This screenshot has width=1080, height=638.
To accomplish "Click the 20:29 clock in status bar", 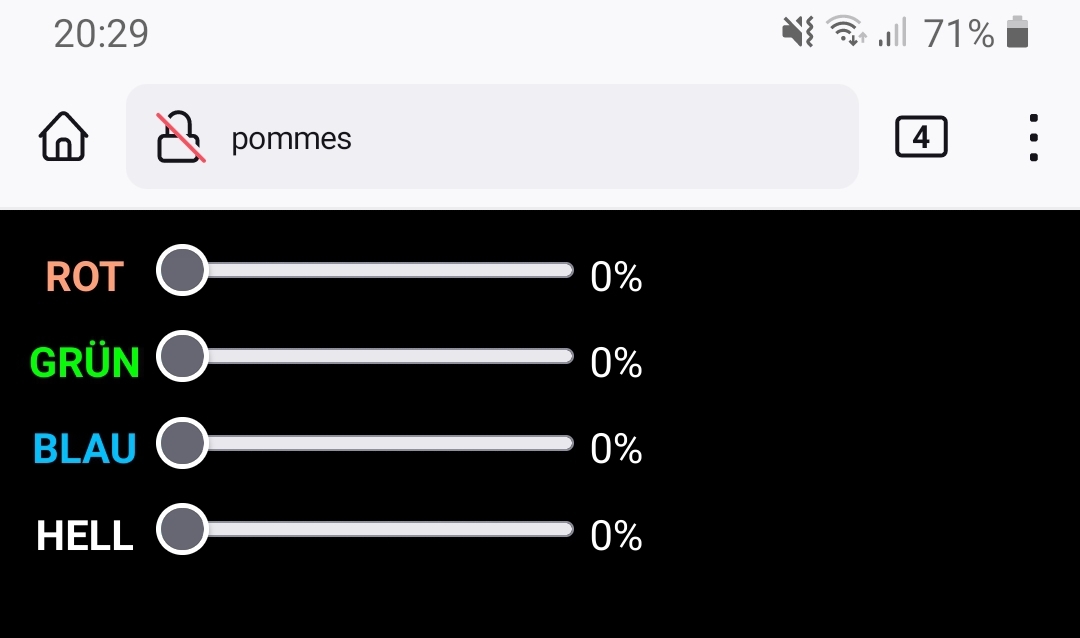I will tap(101, 34).
